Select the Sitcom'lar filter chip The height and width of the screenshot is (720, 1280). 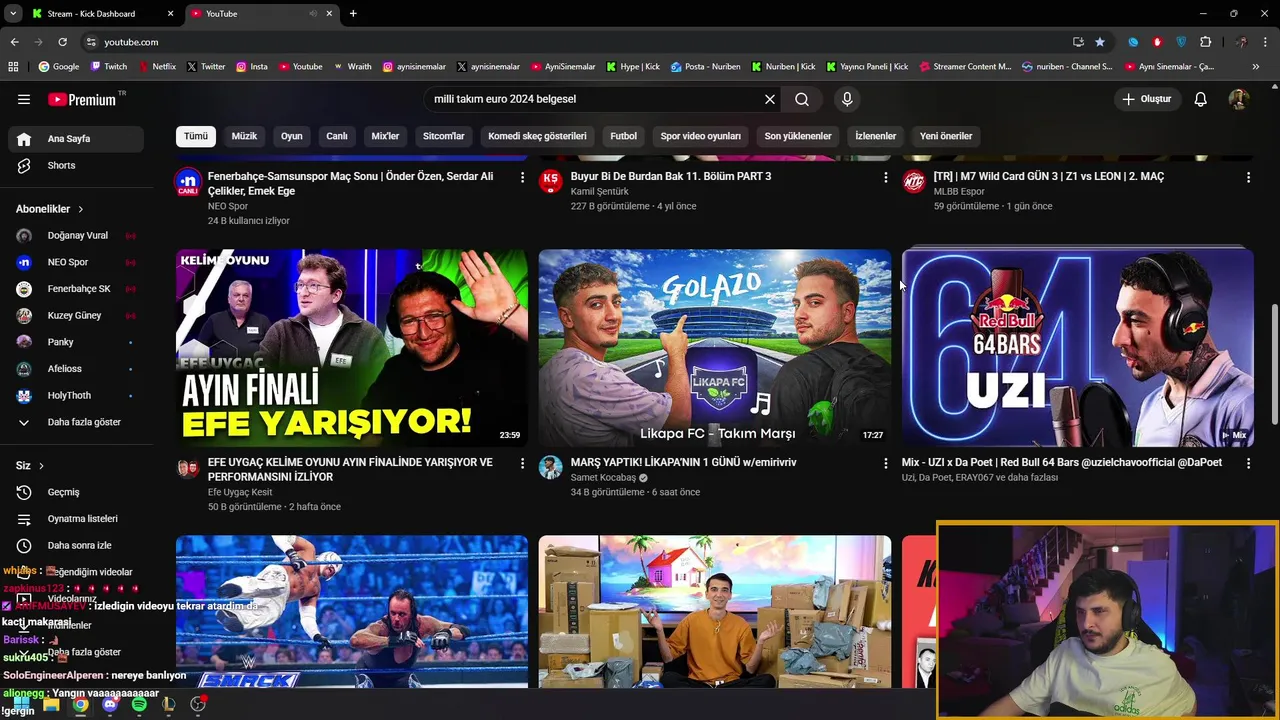pos(444,136)
